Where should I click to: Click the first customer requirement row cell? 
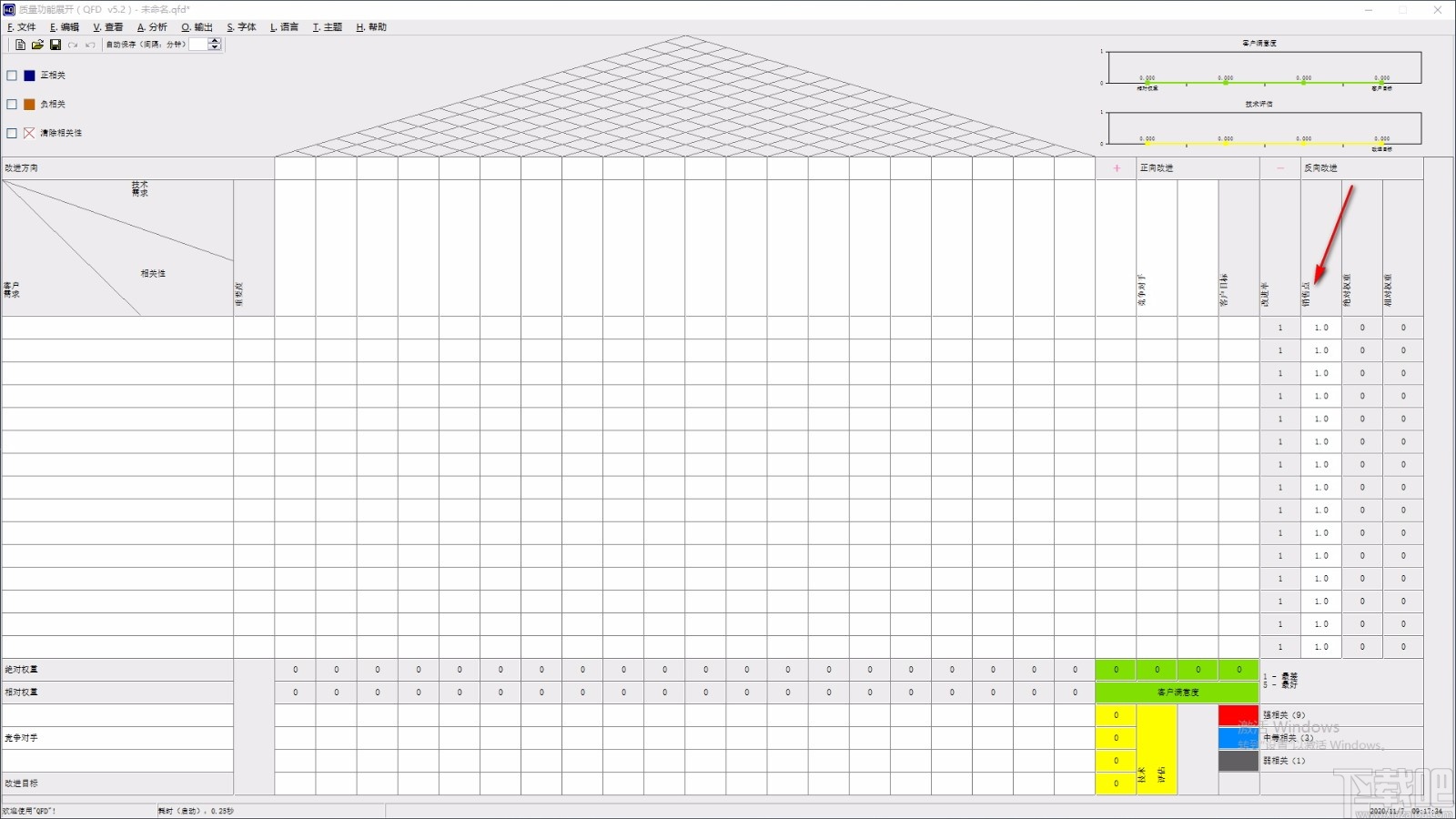(117, 328)
